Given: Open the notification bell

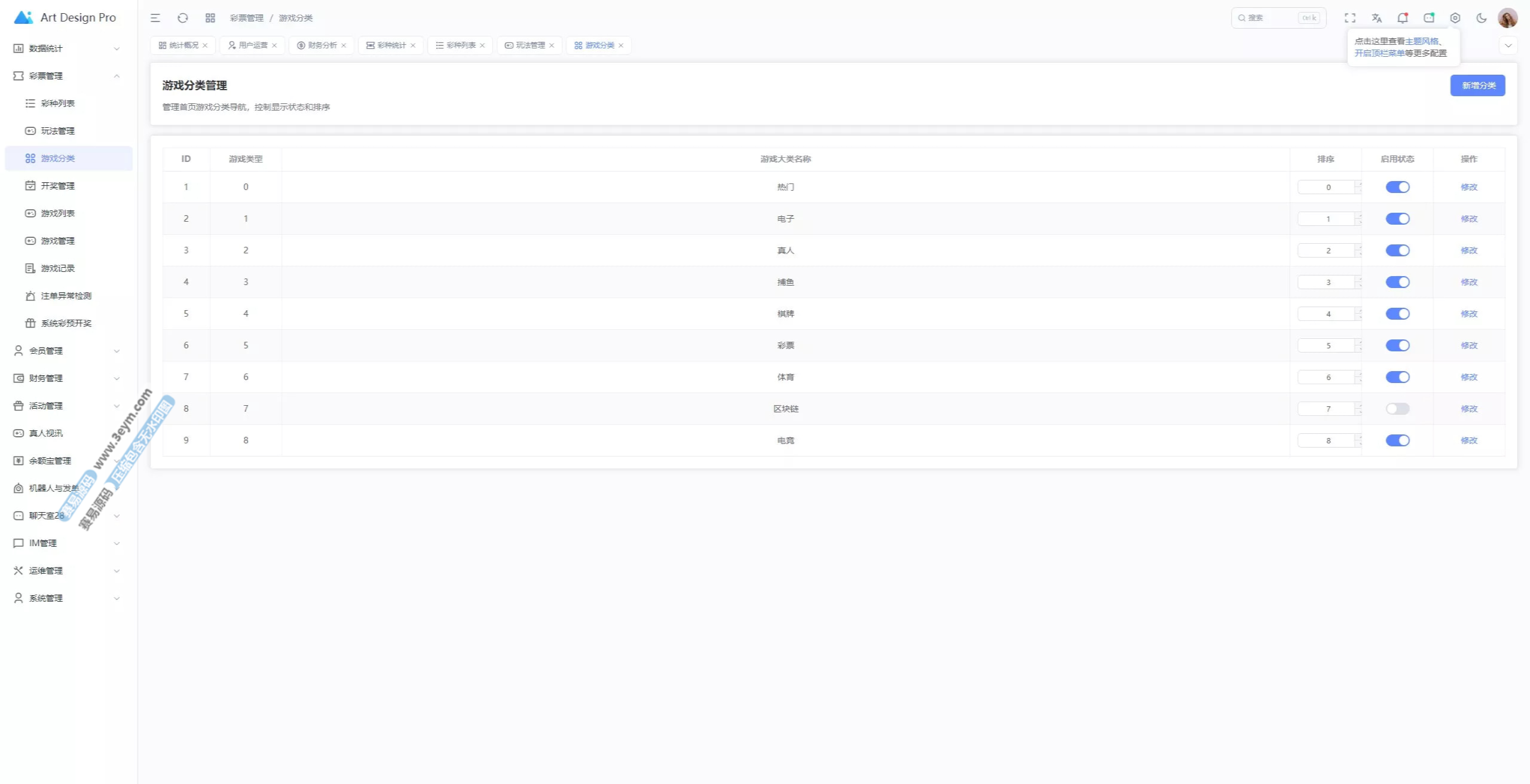Looking at the screenshot, I should point(1402,18).
